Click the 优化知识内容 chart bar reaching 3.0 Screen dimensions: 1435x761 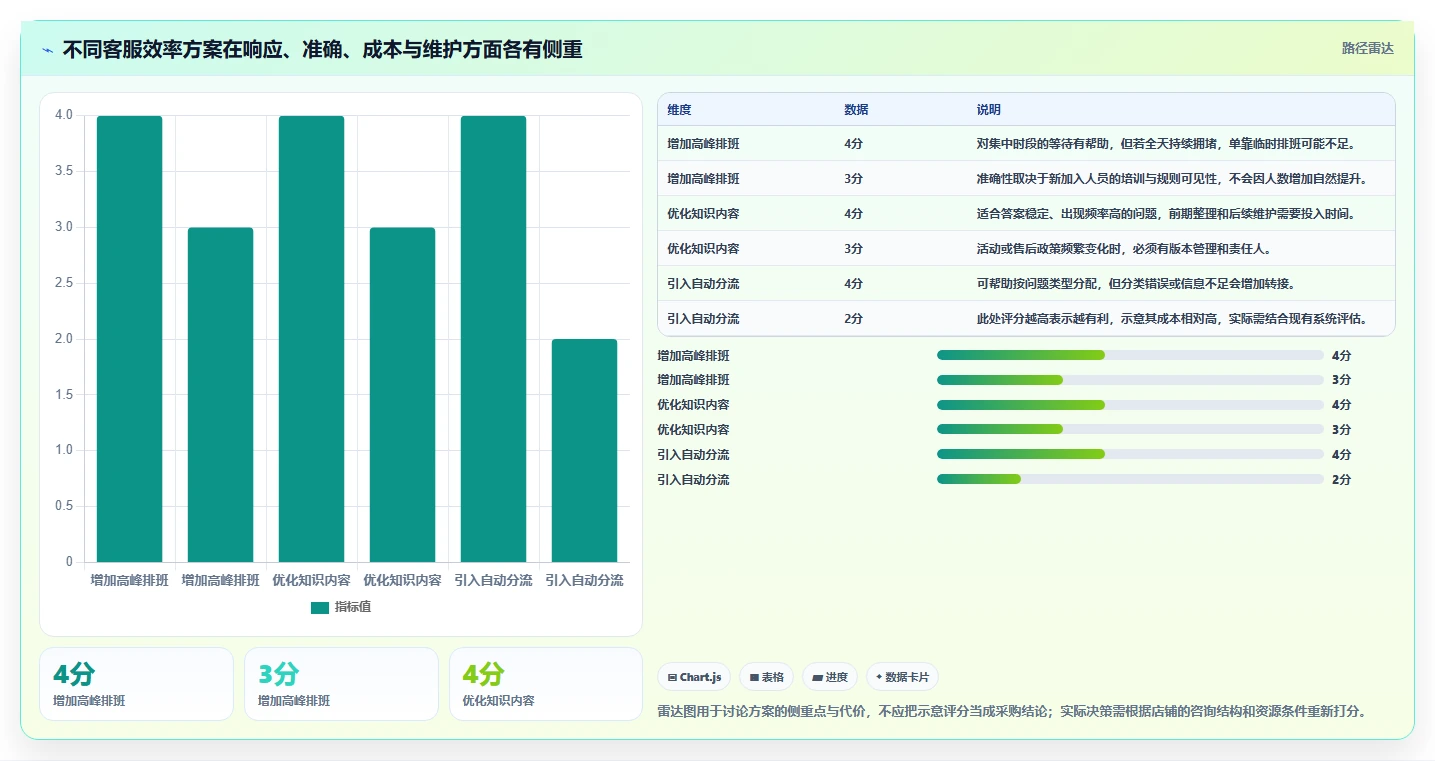pyautogui.click(x=402, y=395)
